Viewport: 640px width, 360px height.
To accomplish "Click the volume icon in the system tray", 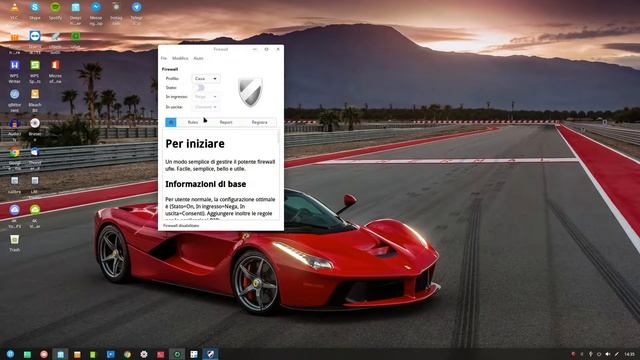I will pos(608,354).
